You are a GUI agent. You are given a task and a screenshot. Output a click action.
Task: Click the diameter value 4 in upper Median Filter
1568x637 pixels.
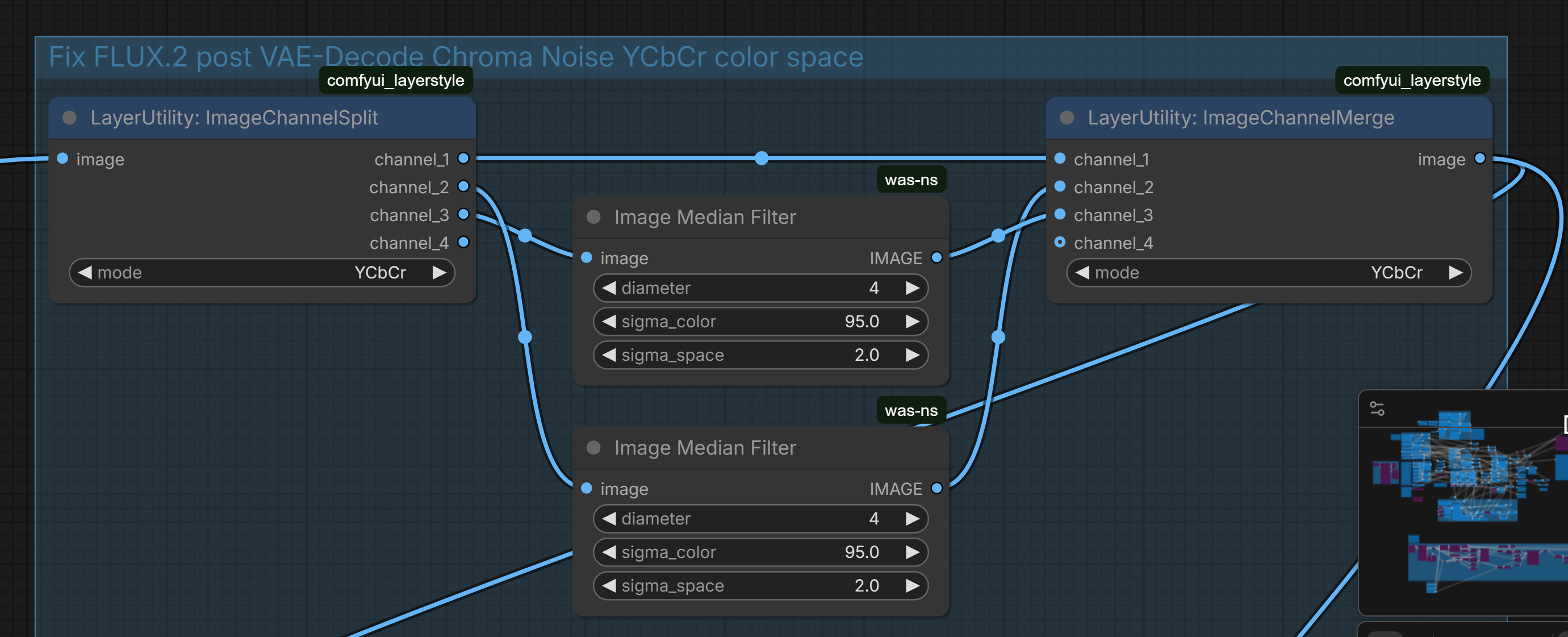(x=874, y=288)
